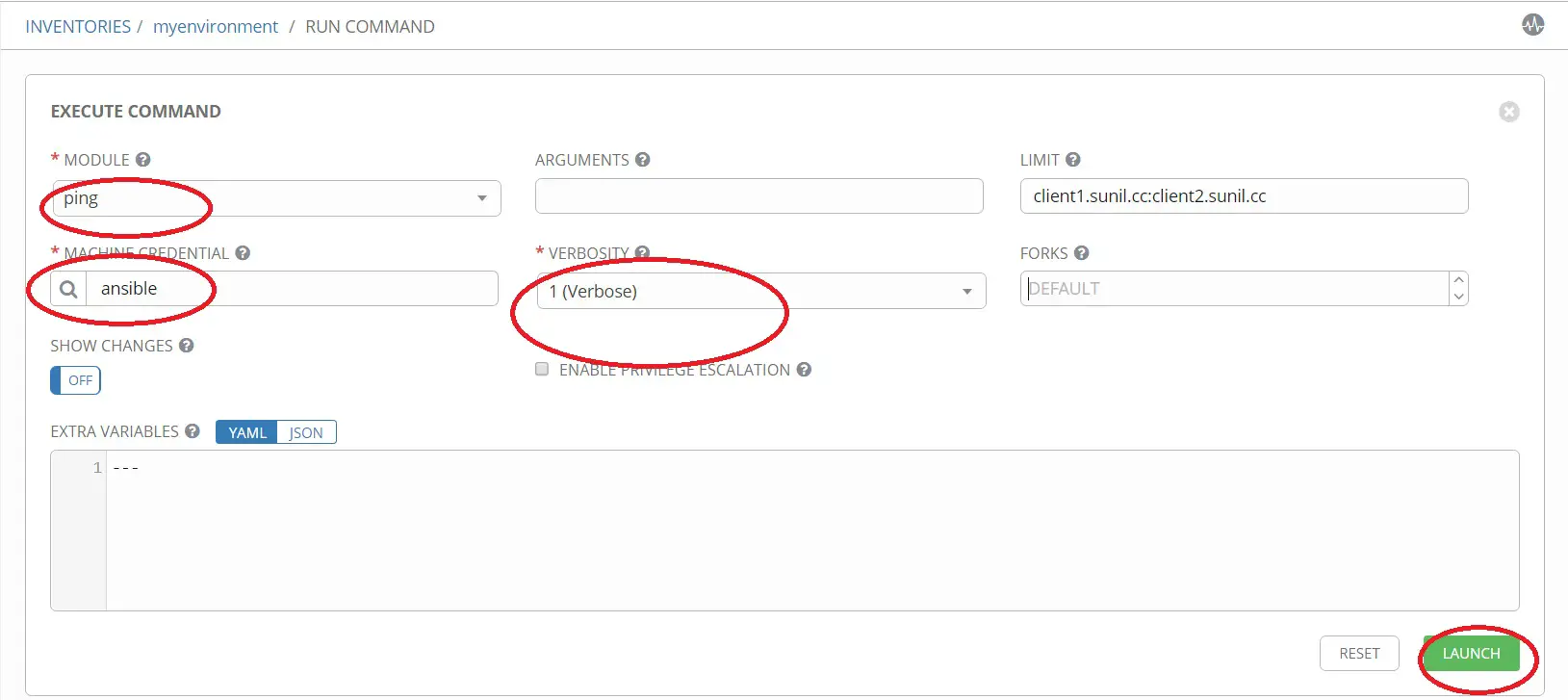Show help for Extra Variables
1568x700 pixels.
(x=192, y=431)
